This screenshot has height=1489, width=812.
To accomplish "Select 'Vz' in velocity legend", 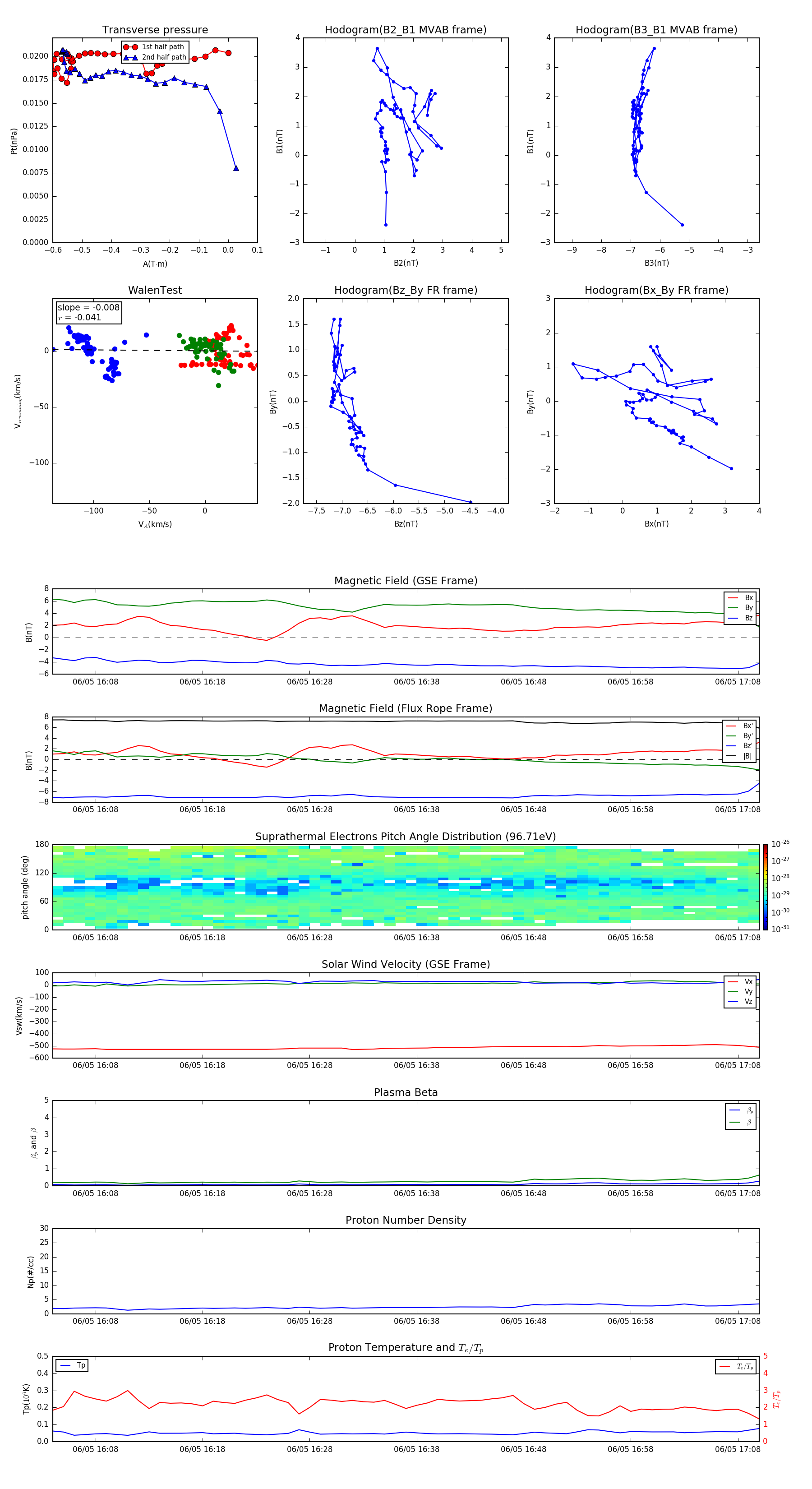I will [x=741, y=1002].
